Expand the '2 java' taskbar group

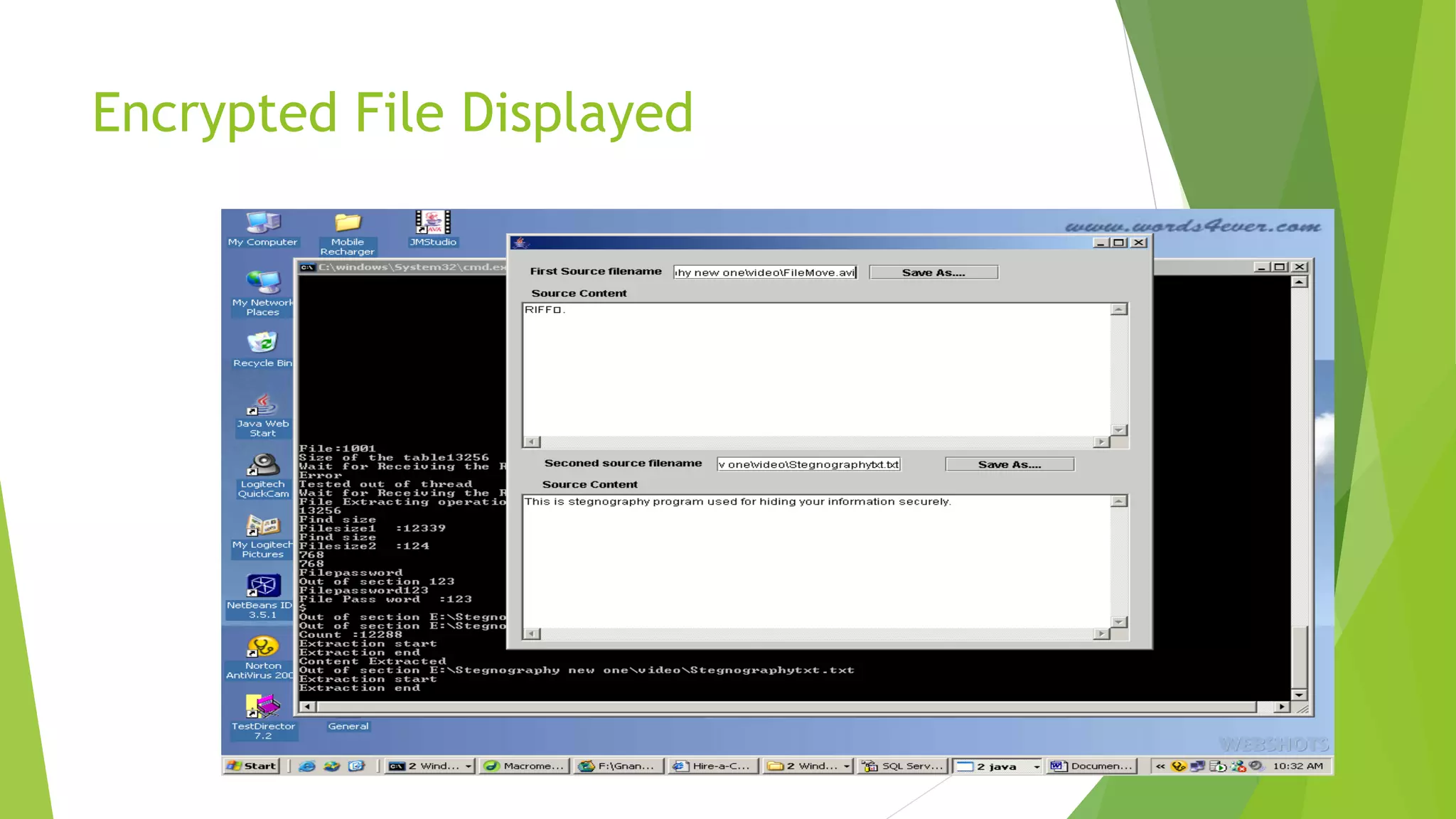point(998,766)
